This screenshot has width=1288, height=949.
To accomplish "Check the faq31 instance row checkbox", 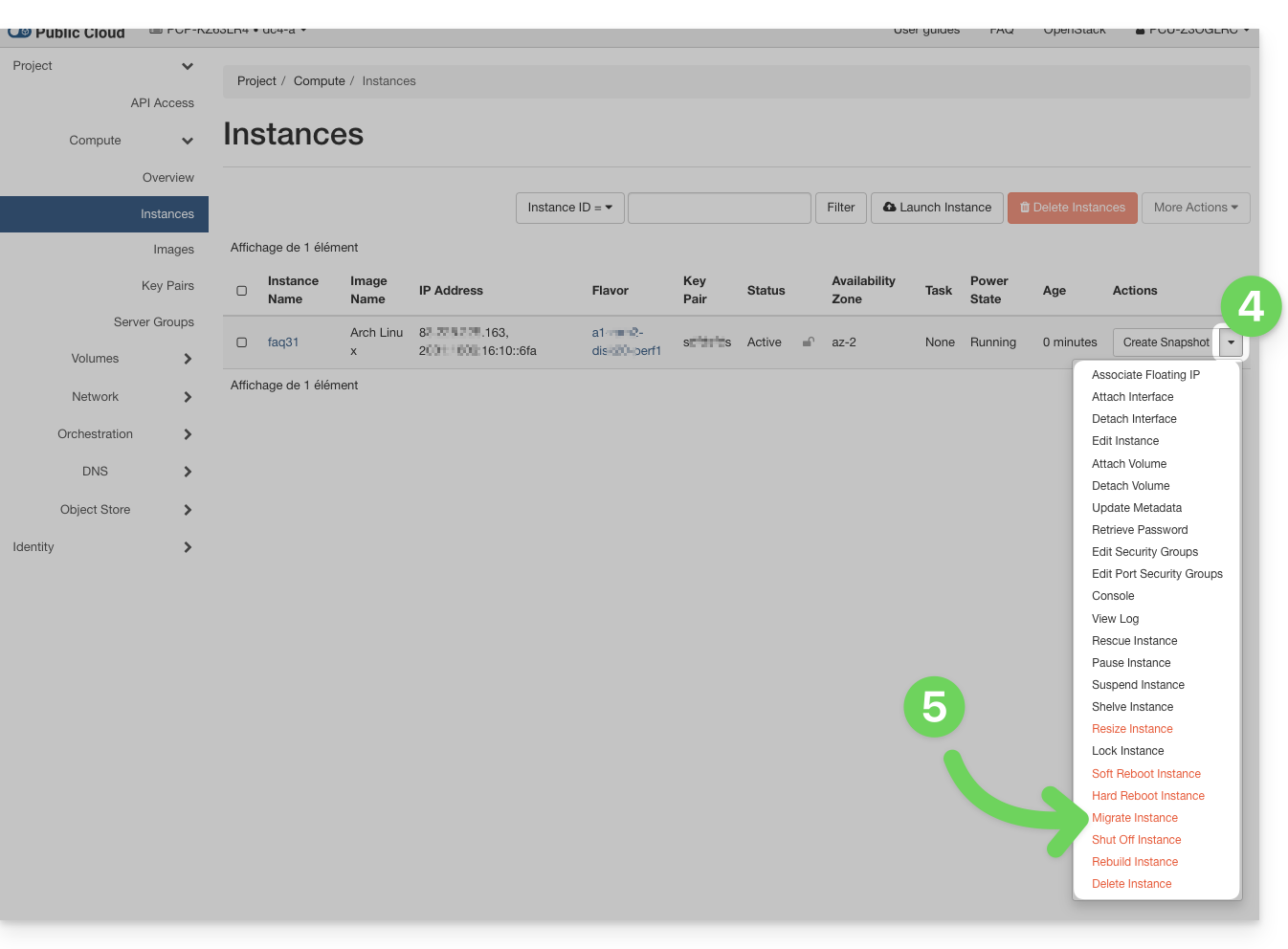I will tap(242, 342).
